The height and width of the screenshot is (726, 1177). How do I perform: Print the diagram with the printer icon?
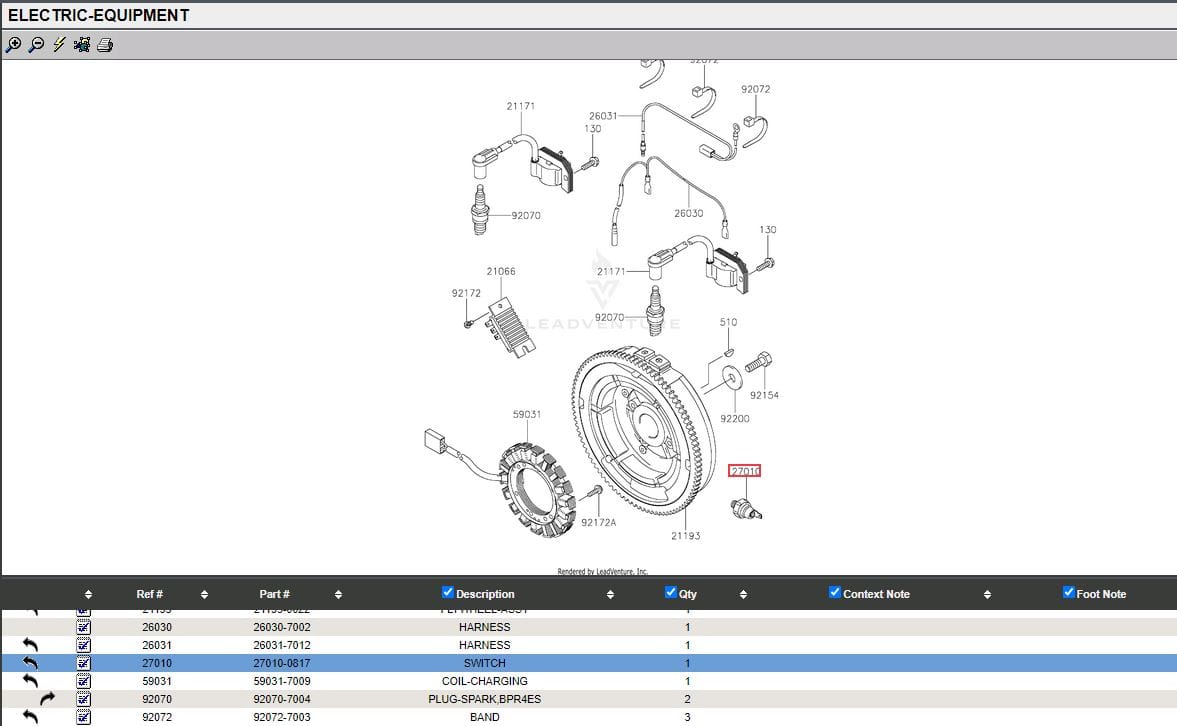tap(105, 45)
